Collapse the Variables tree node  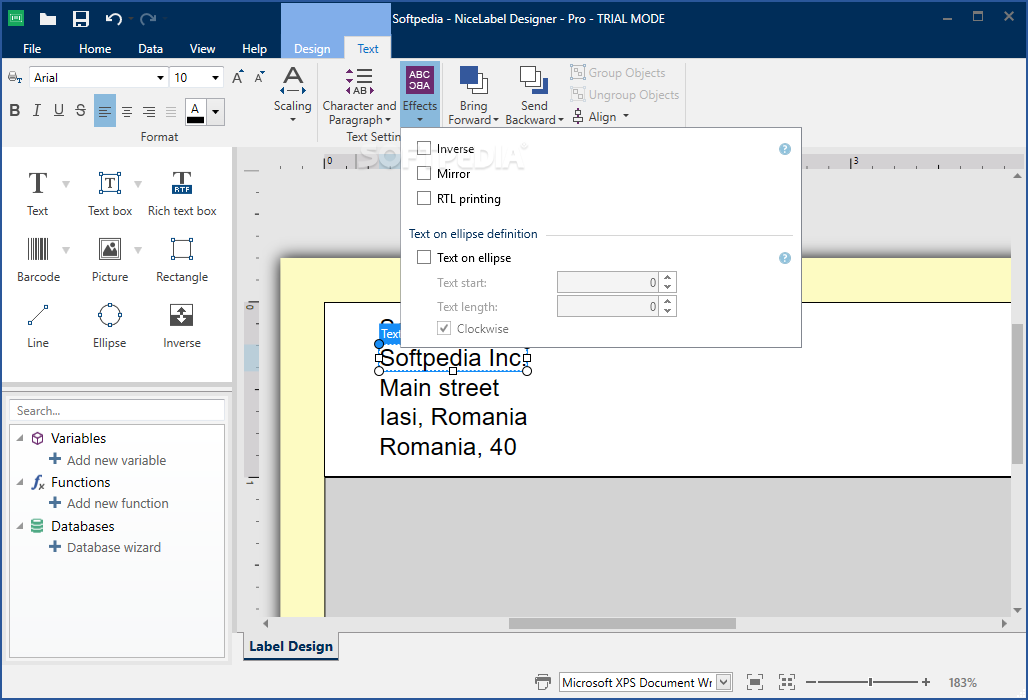(x=20, y=438)
